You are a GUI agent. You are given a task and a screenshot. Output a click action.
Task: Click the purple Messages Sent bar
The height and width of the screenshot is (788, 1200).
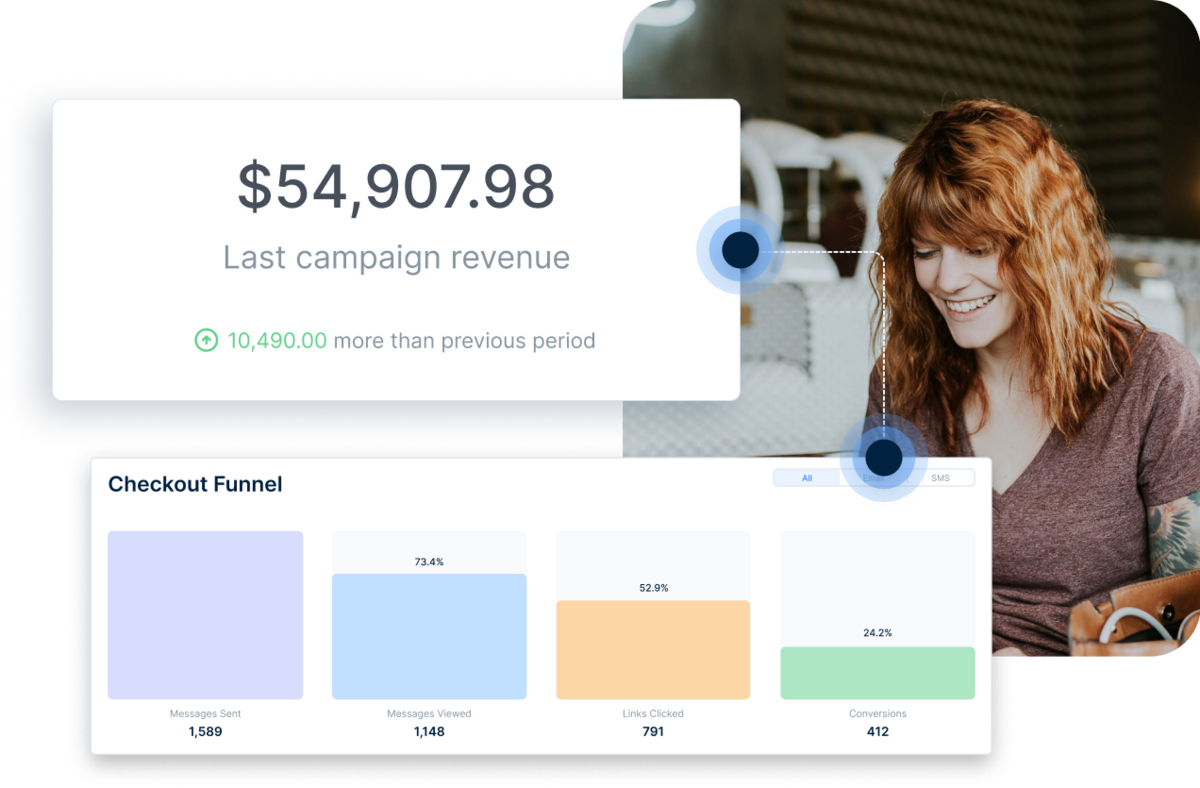[x=205, y=615]
